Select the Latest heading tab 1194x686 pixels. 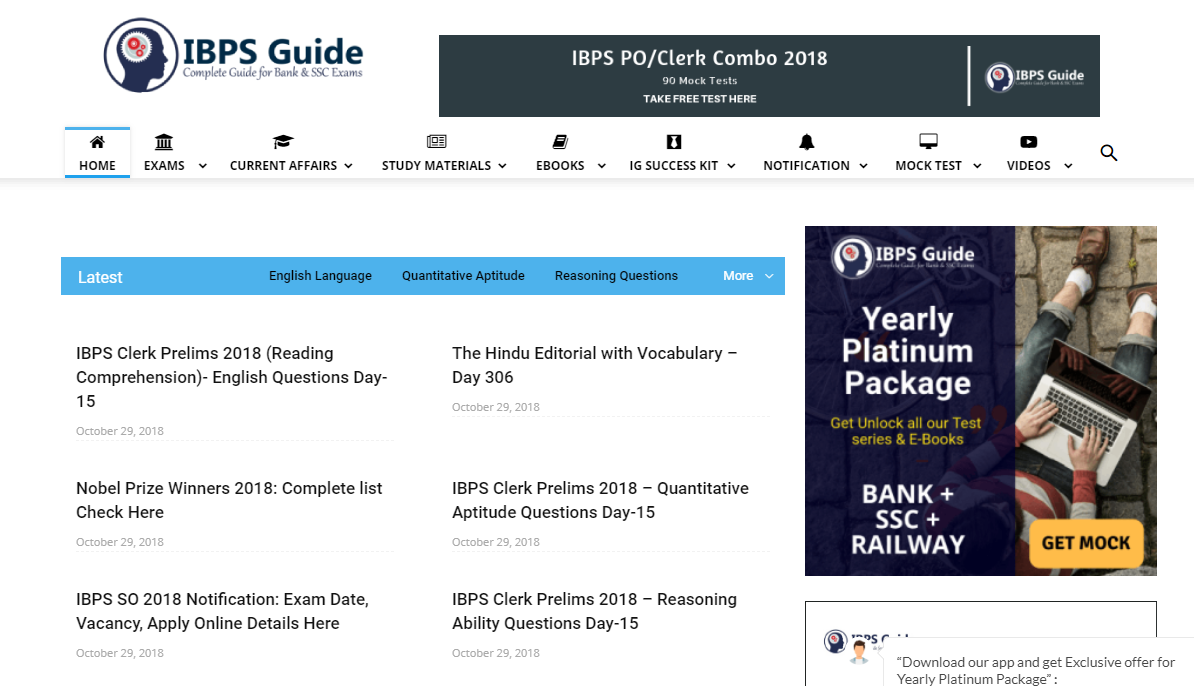click(x=100, y=277)
